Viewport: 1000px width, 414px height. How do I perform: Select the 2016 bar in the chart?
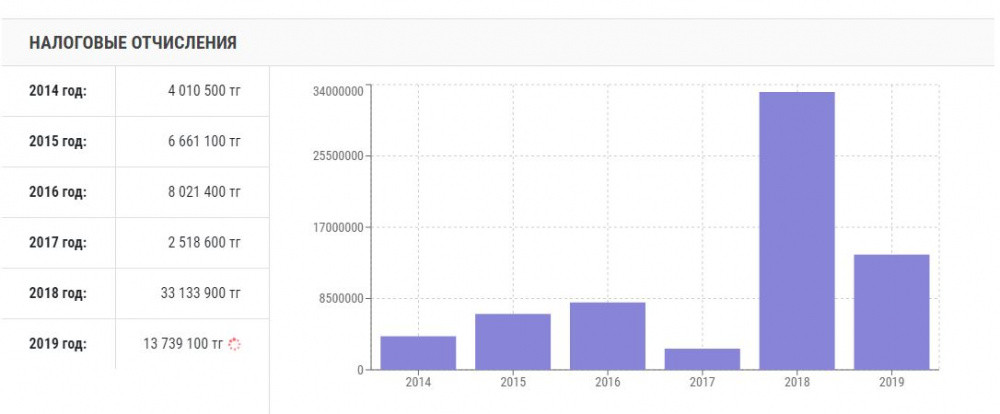point(607,335)
